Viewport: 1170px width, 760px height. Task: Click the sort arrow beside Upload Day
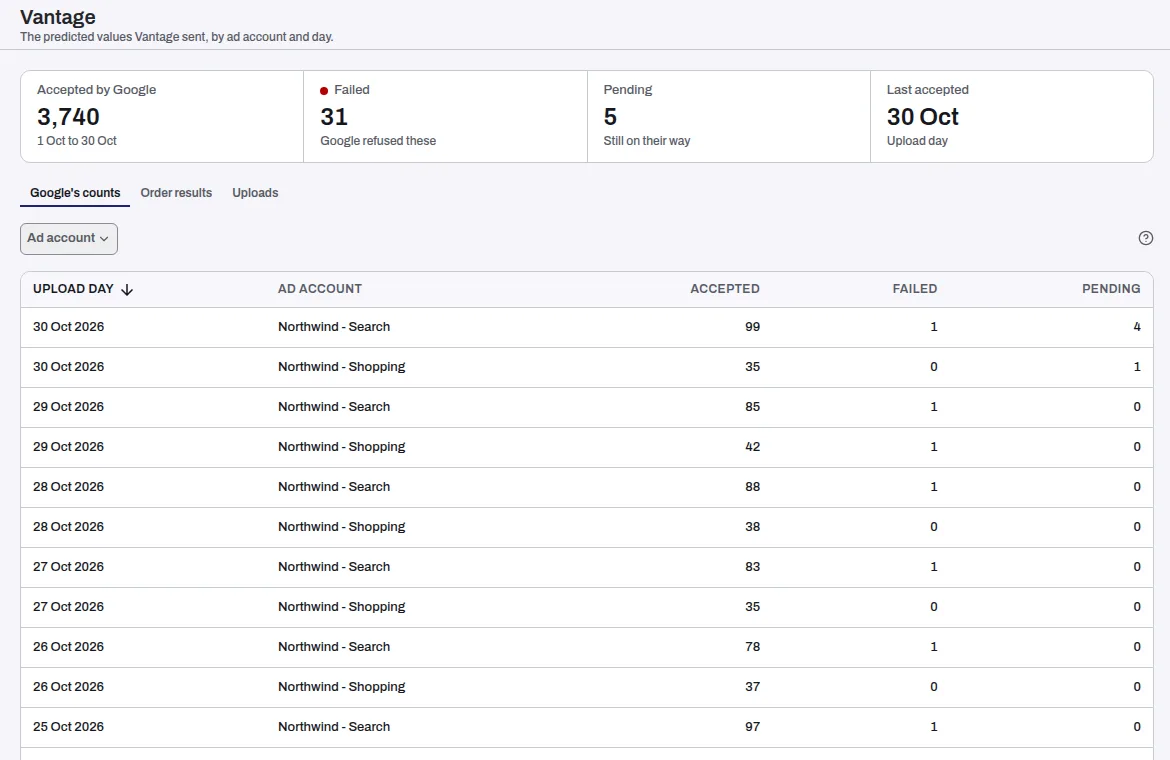127,289
